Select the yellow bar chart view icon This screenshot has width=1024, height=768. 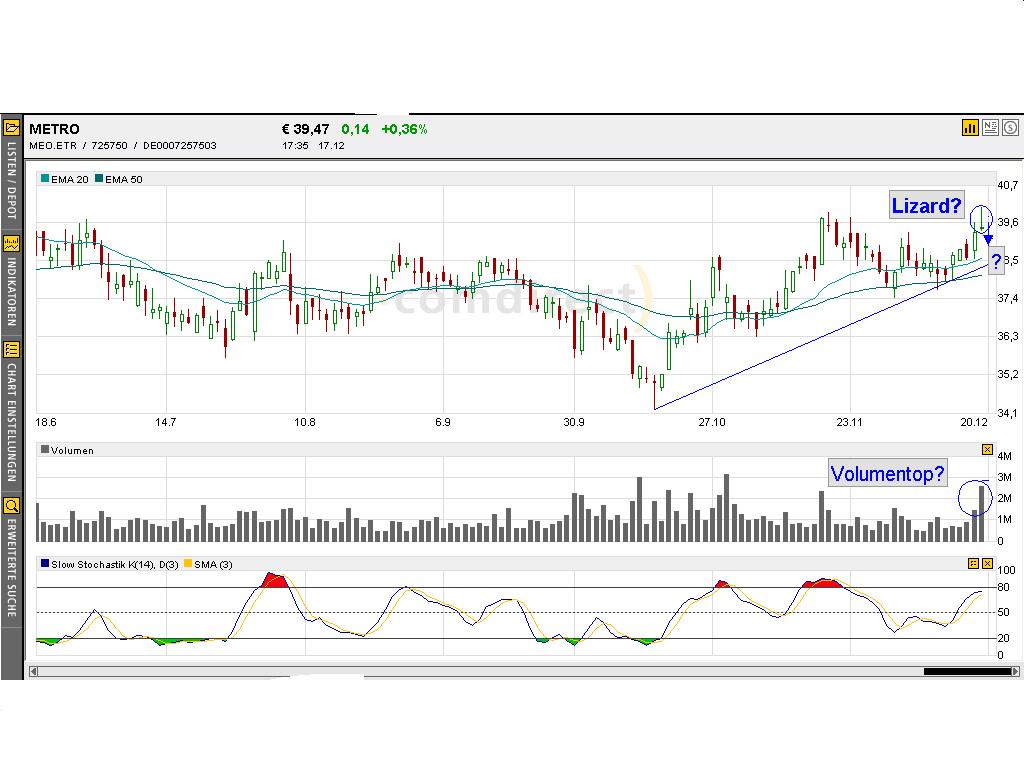click(x=970, y=127)
